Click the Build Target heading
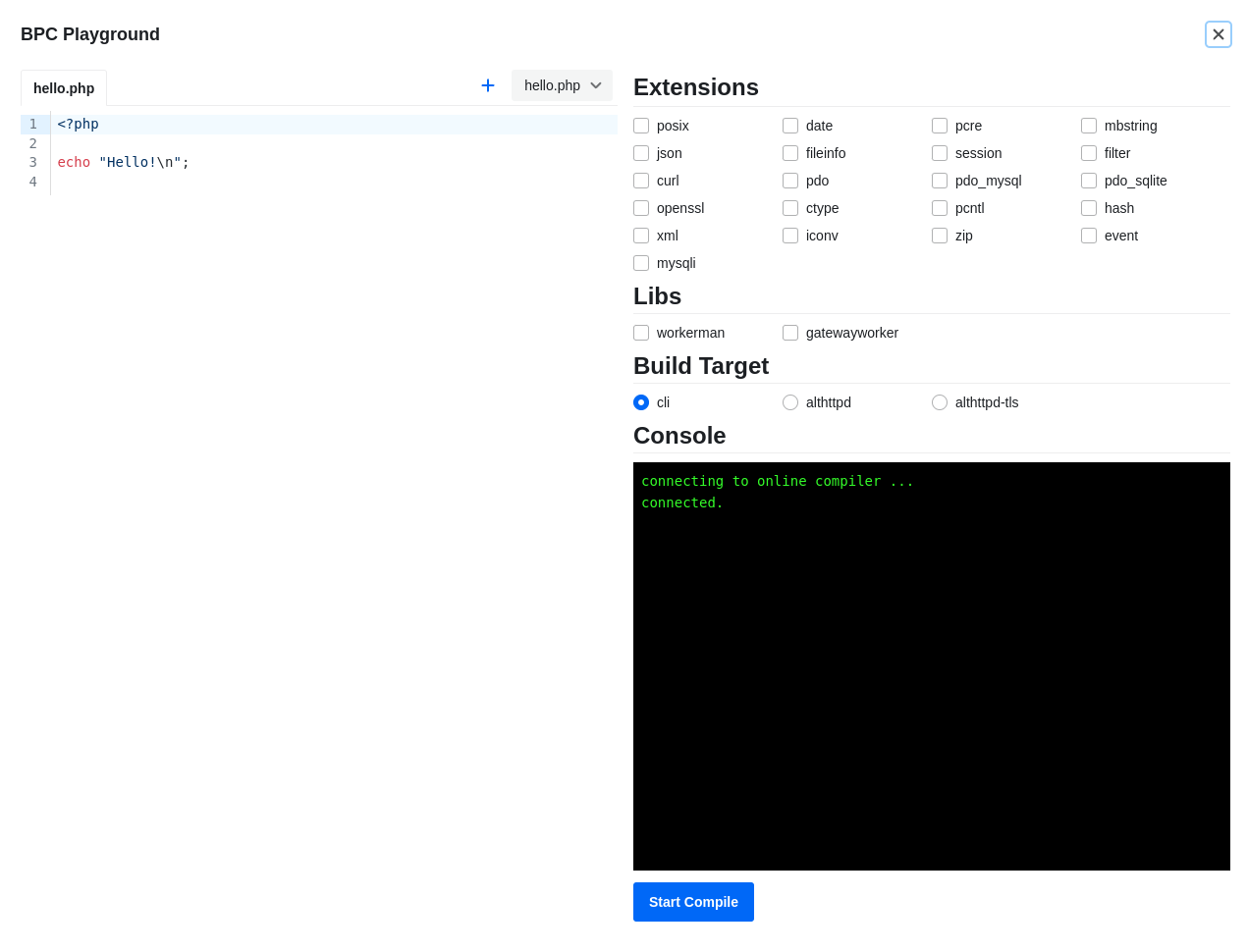The width and height of the screenshot is (1247, 952). click(701, 366)
